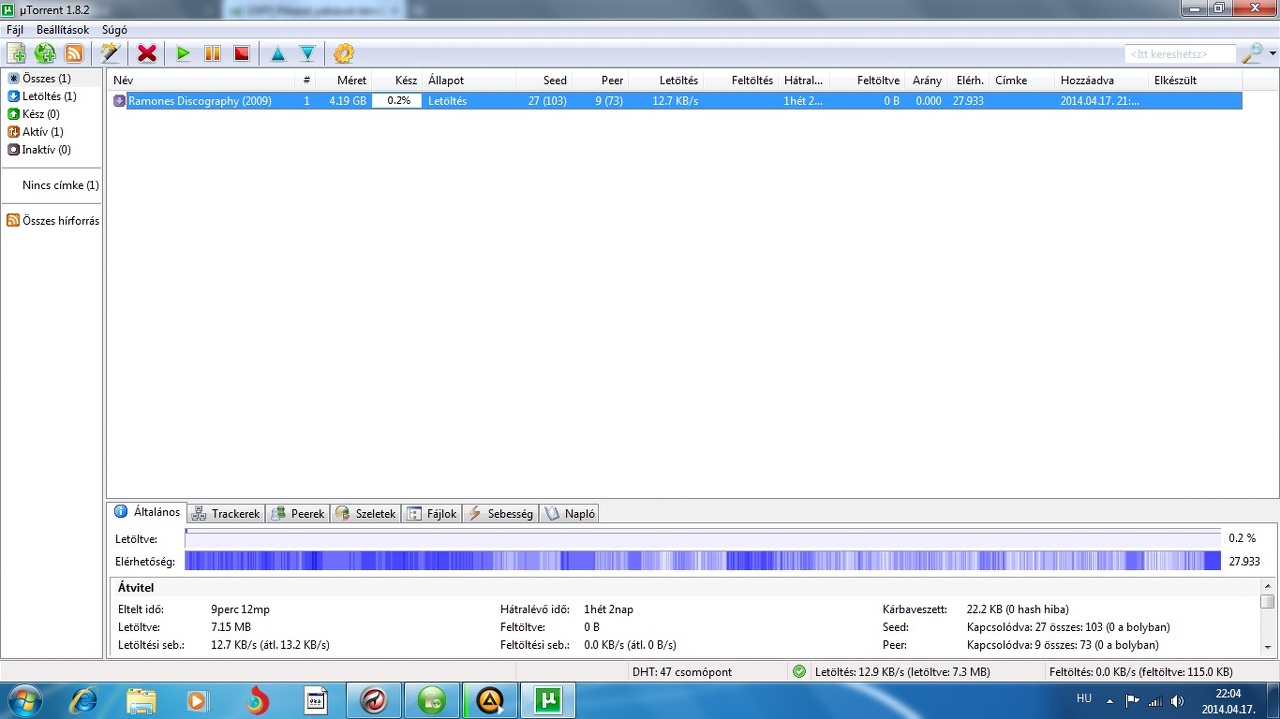Click the Letöltés 12.9 KB/s status entry
The width and height of the screenshot is (1280, 719).
[x=902, y=672]
